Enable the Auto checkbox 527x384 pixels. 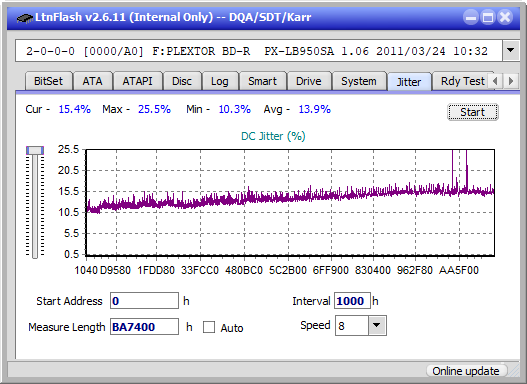(x=209, y=327)
